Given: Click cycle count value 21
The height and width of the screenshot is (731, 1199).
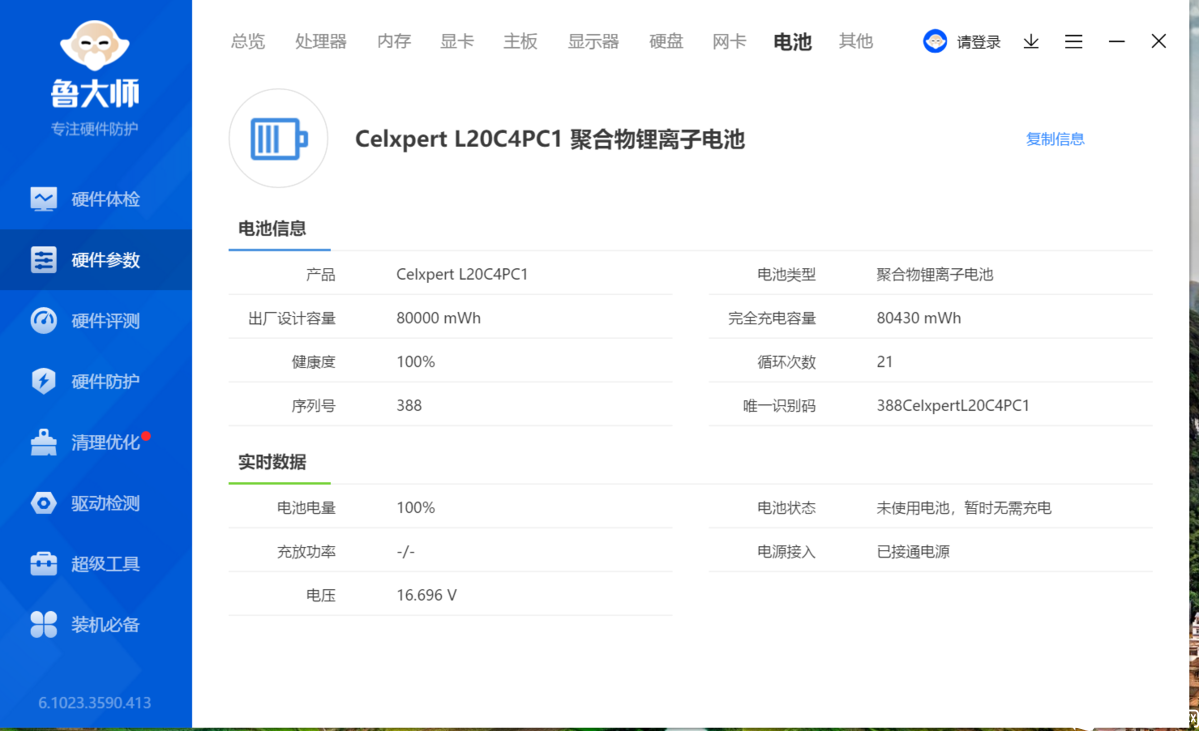Looking at the screenshot, I should 885,362.
